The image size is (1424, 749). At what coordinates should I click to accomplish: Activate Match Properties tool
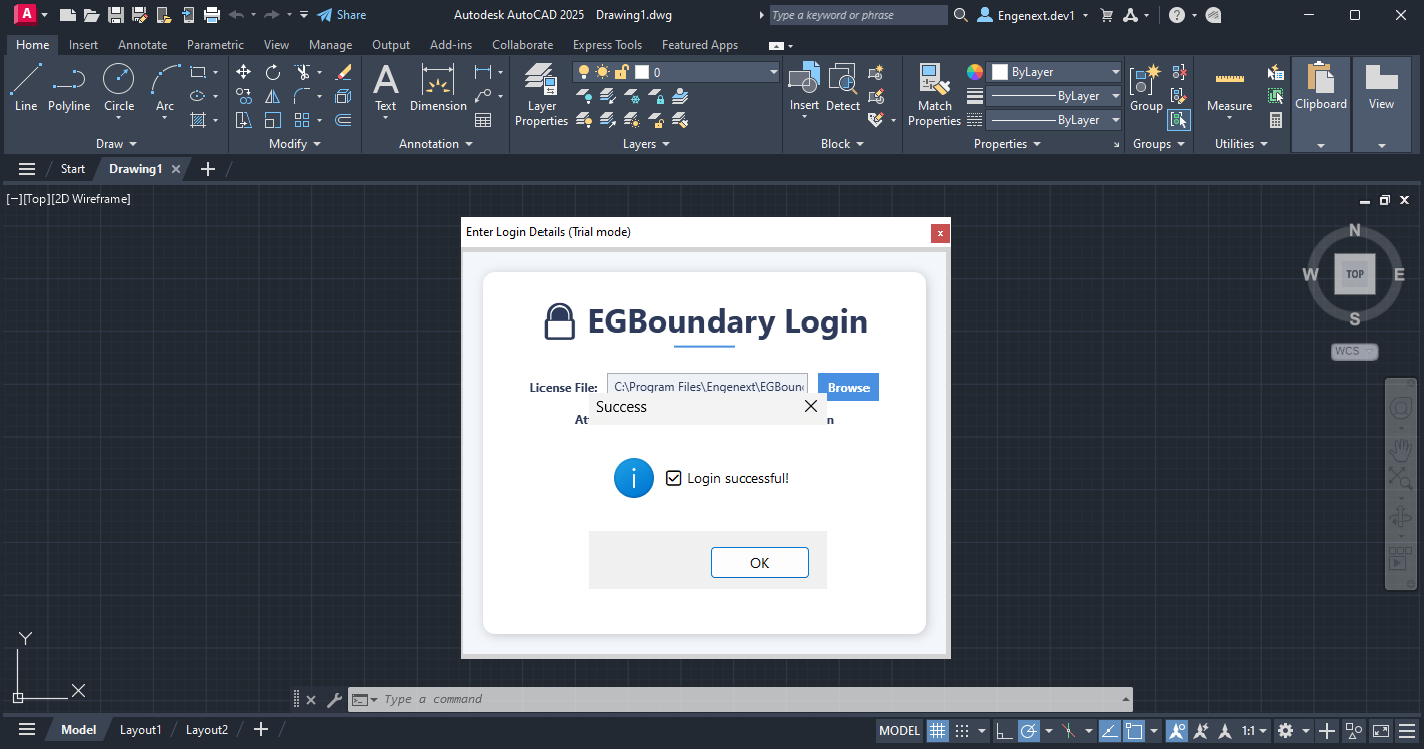point(934,95)
